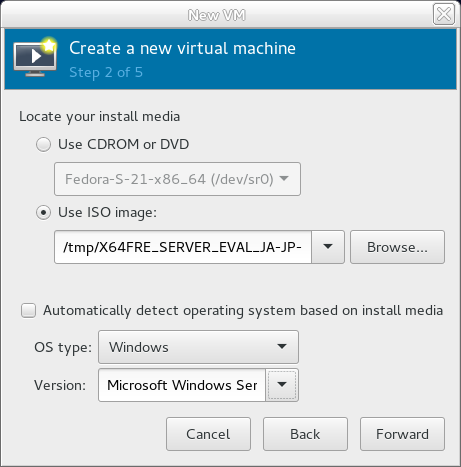Image resolution: width=461 pixels, height=467 pixels.
Task: Open the OS type Windows dropdown
Action: coord(198,347)
